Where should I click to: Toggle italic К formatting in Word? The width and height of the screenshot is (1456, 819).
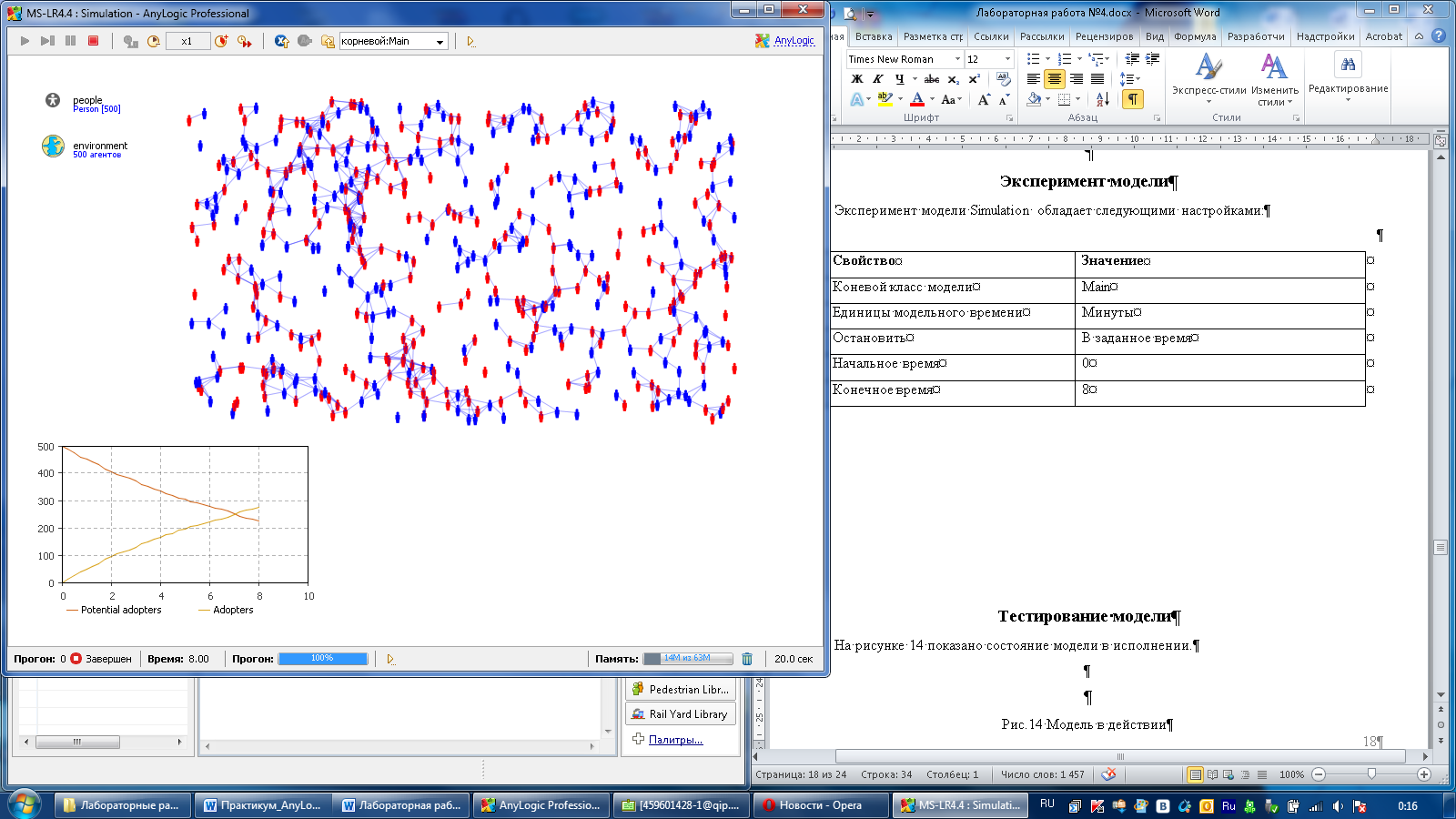click(878, 79)
